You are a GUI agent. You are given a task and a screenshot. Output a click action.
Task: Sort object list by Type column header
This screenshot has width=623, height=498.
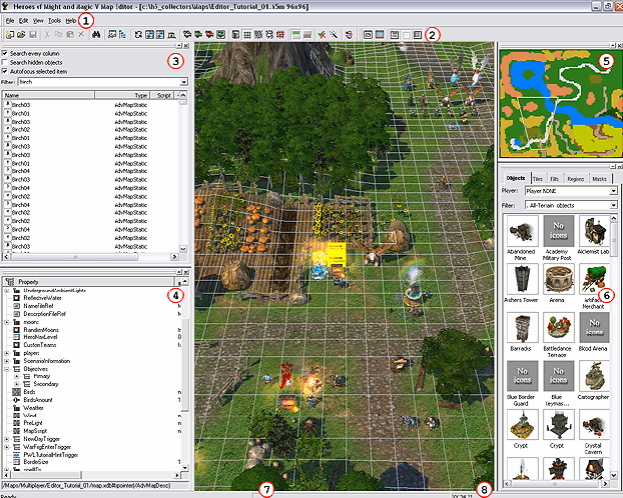122,95
